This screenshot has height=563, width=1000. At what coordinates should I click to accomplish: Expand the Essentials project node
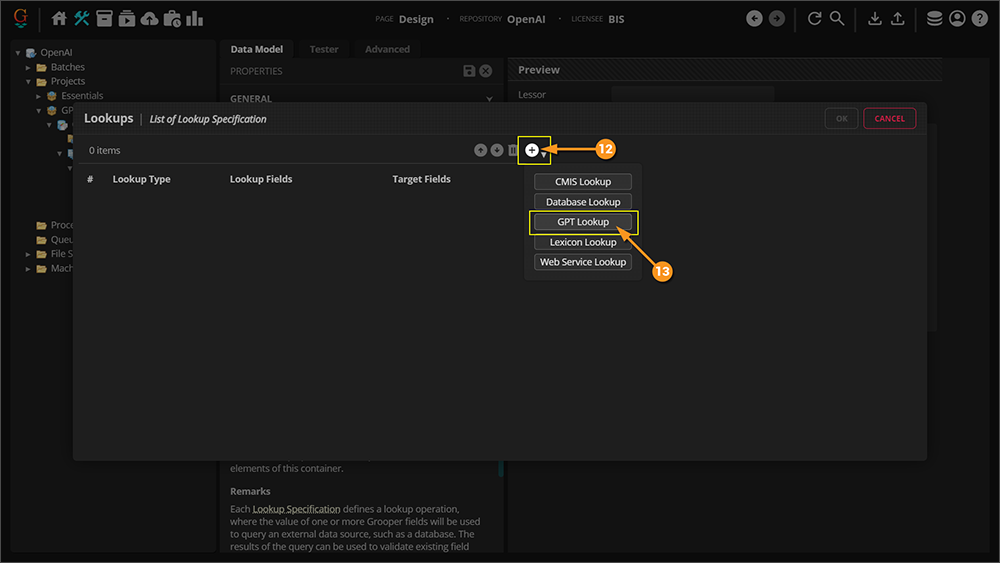tap(39, 96)
